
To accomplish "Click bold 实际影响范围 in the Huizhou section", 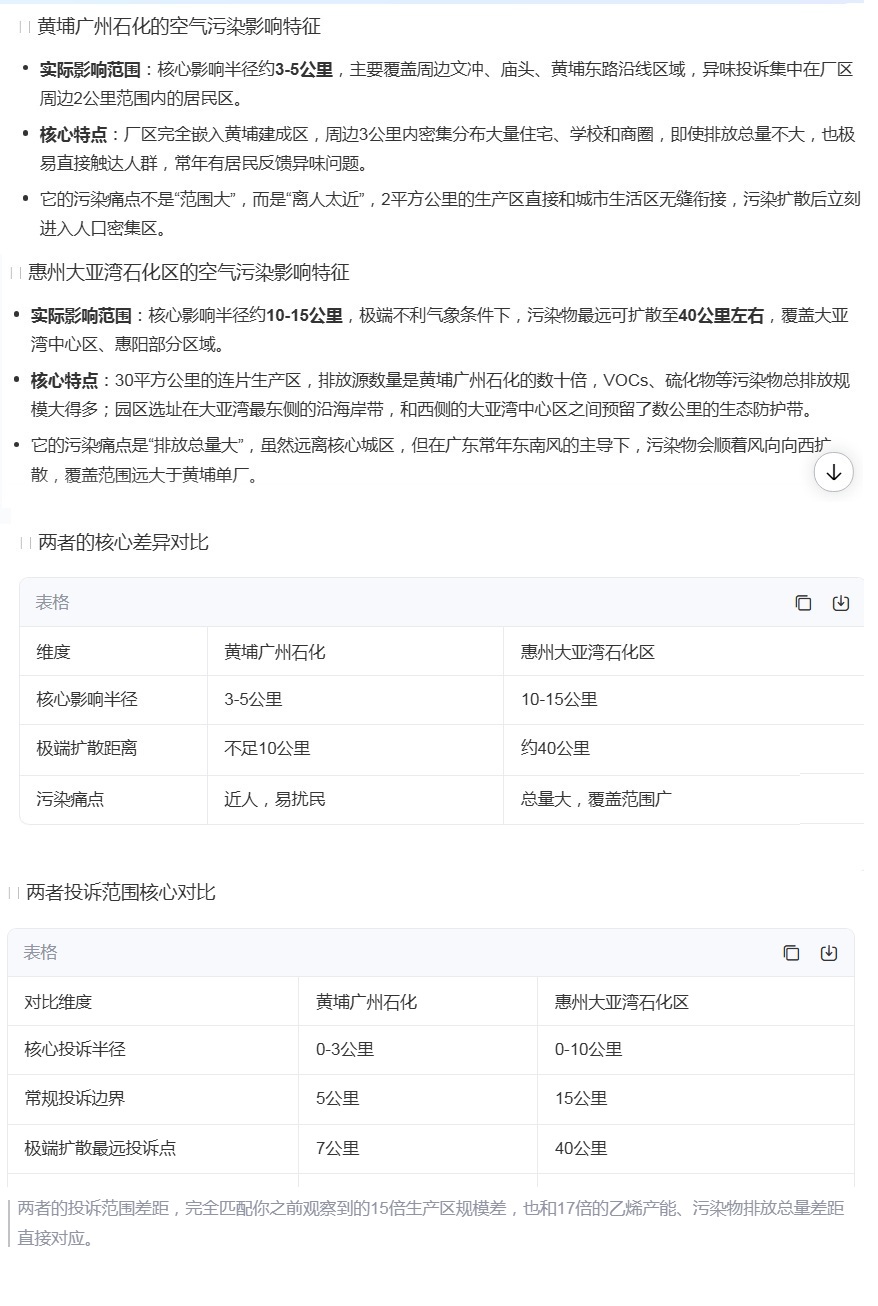I will (81, 316).
